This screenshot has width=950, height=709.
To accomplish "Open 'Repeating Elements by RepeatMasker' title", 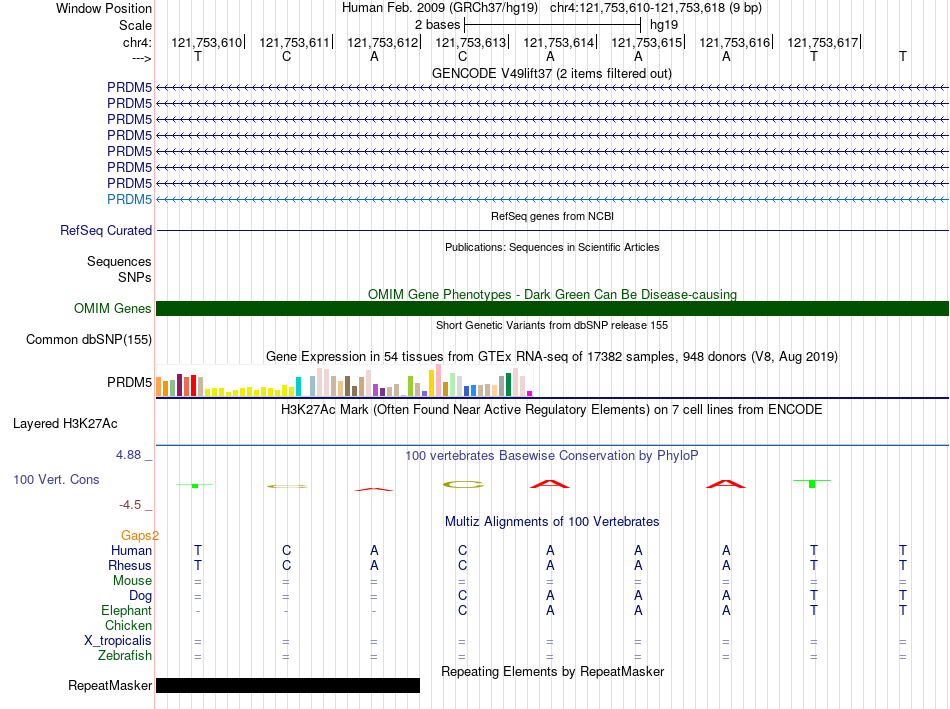I will pyautogui.click(x=552, y=671).
